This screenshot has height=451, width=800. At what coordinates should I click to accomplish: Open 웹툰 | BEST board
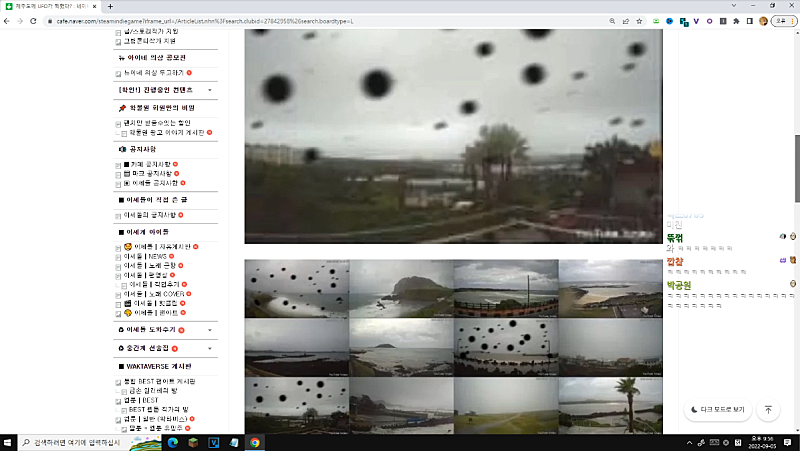[x=141, y=400]
